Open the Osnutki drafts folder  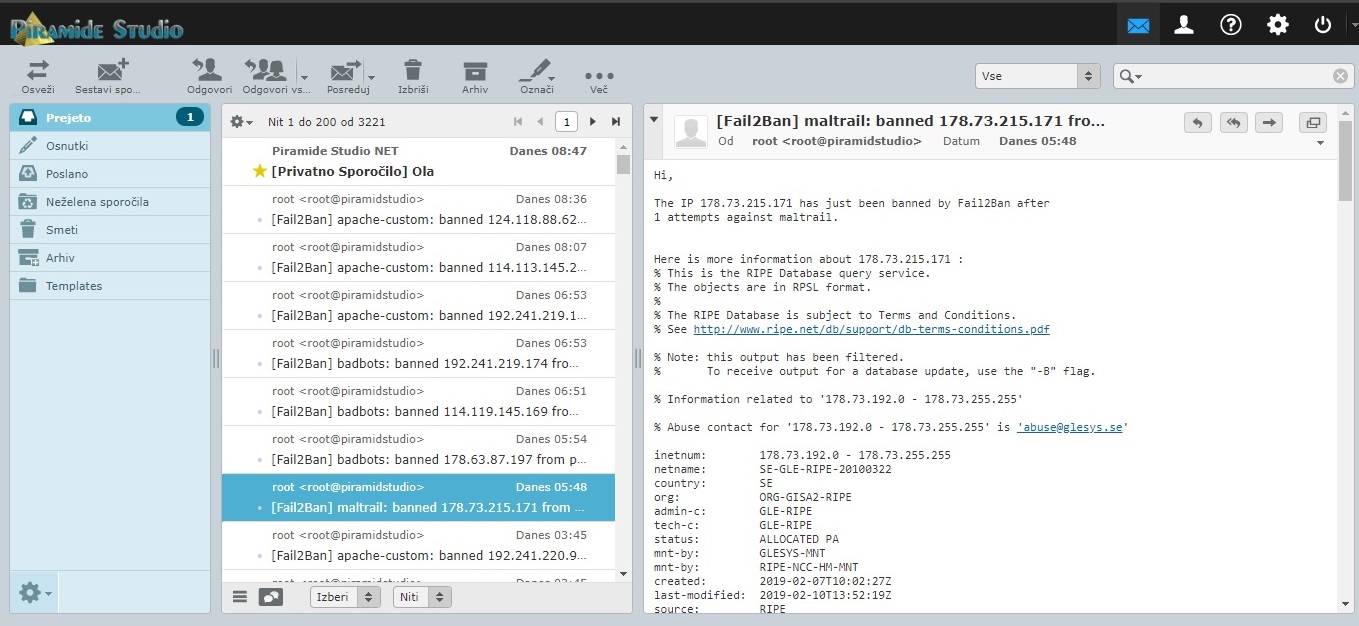110,146
